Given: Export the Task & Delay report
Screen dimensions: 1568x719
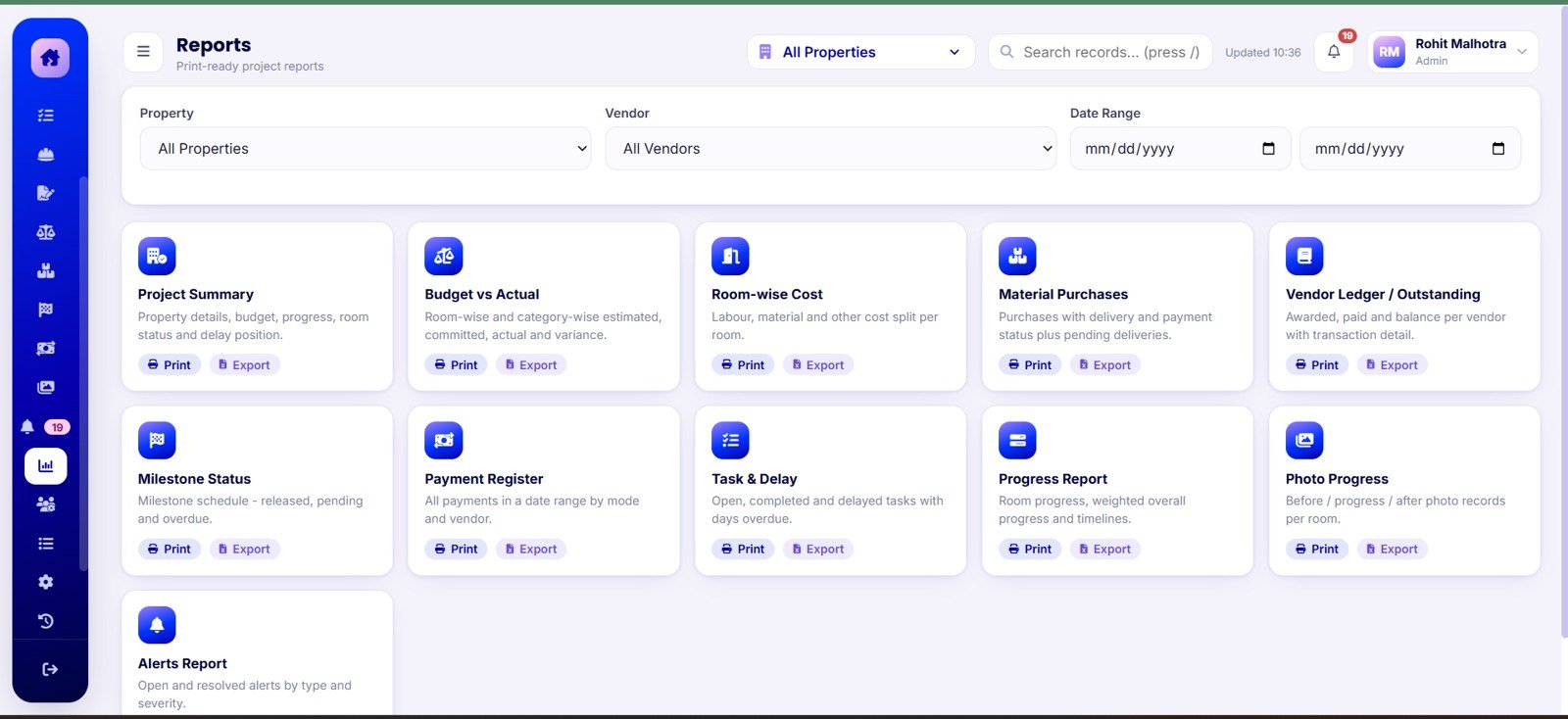Looking at the screenshot, I should coord(818,550).
